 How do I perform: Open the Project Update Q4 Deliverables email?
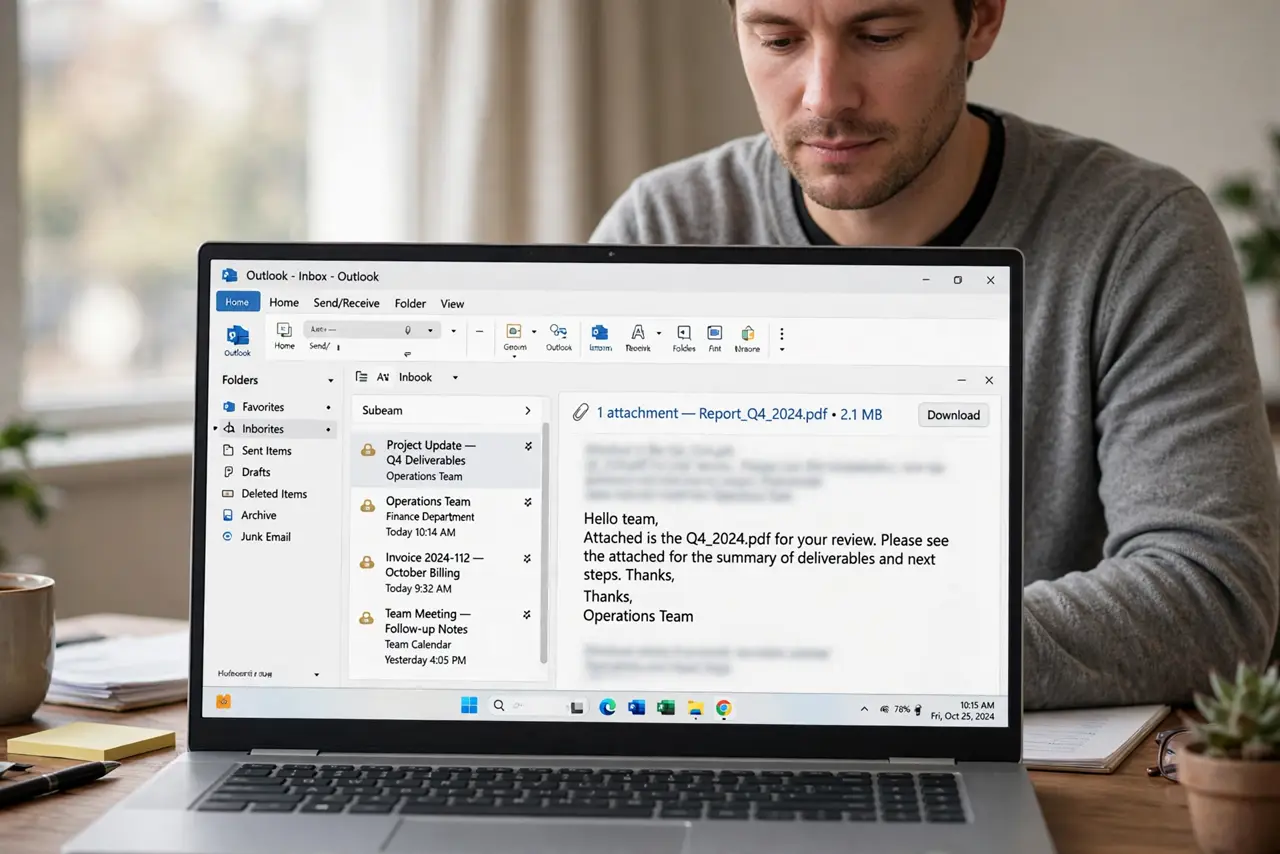[446, 460]
